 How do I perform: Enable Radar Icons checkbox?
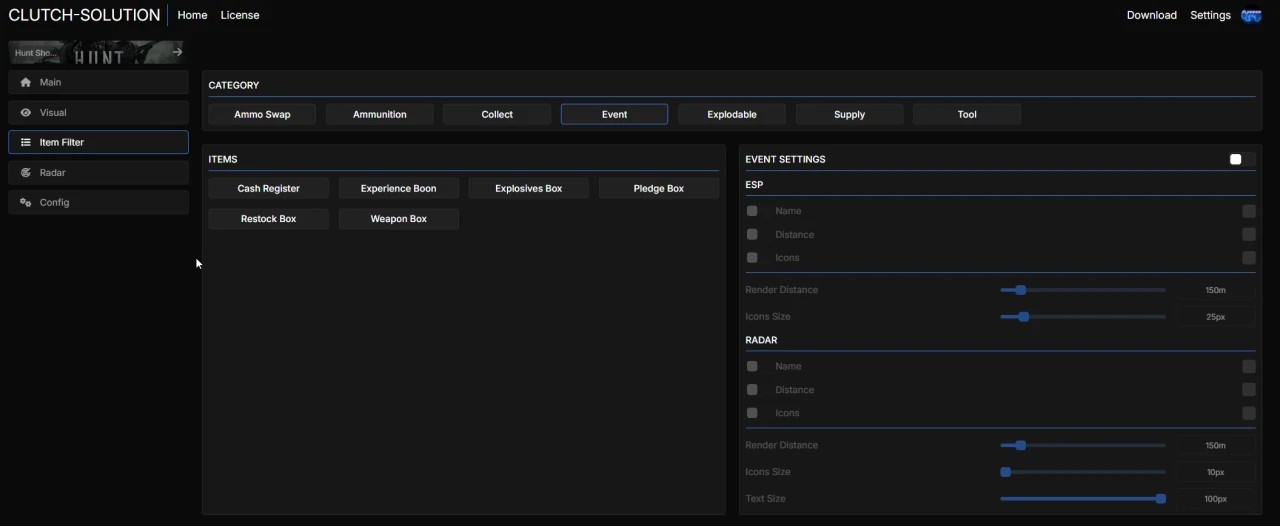pyautogui.click(x=752, y=412)
